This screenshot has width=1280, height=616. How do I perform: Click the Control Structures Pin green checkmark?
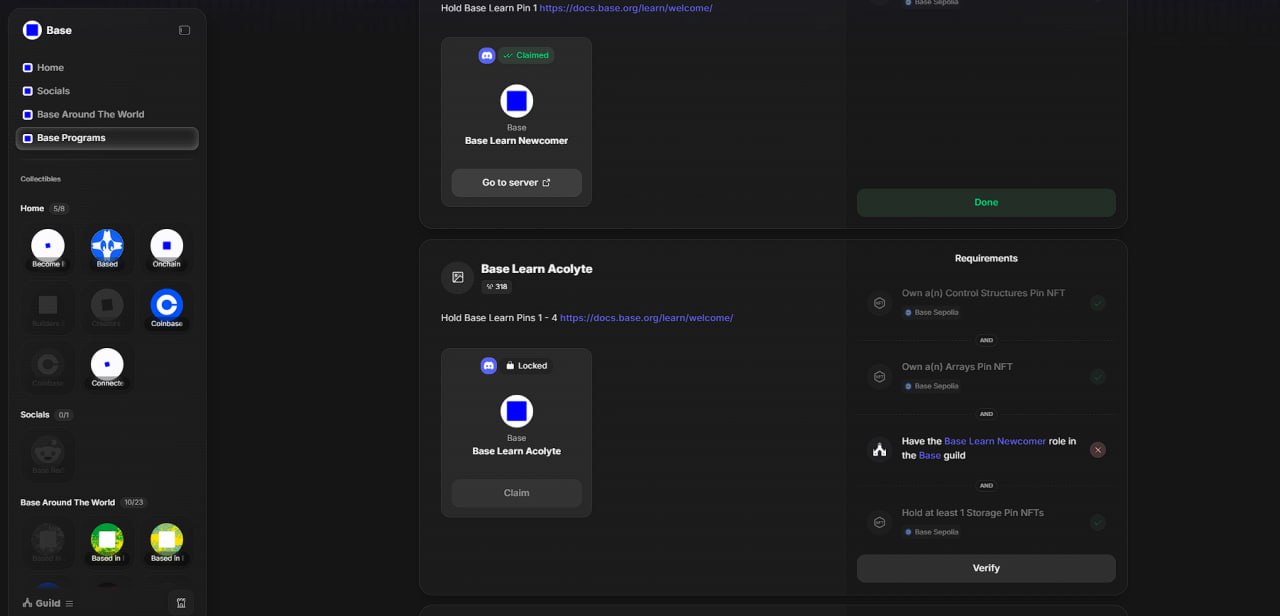1097,303
